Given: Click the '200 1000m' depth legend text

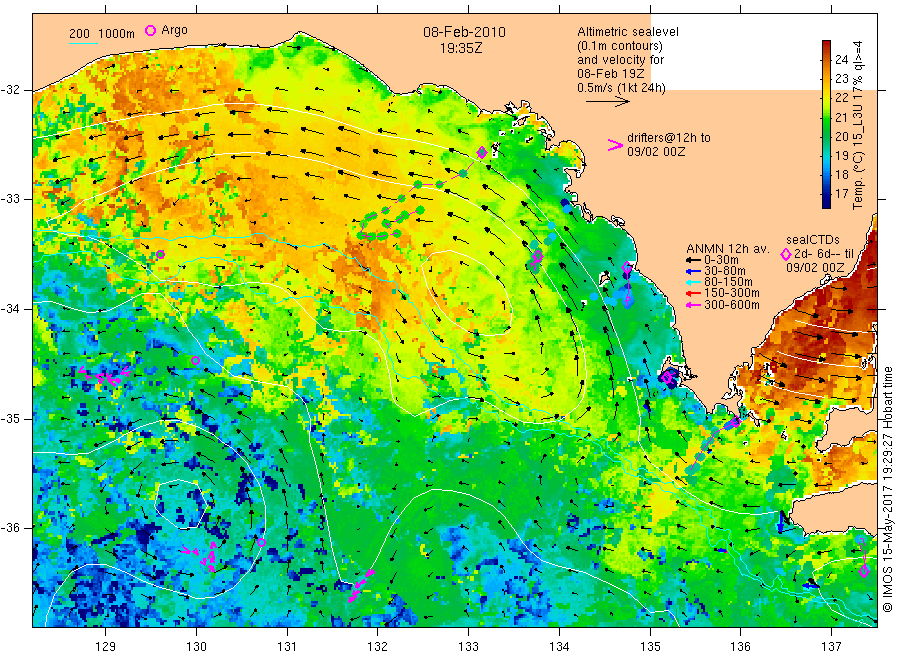Looking at the screenshot, I should pos(102,34).
